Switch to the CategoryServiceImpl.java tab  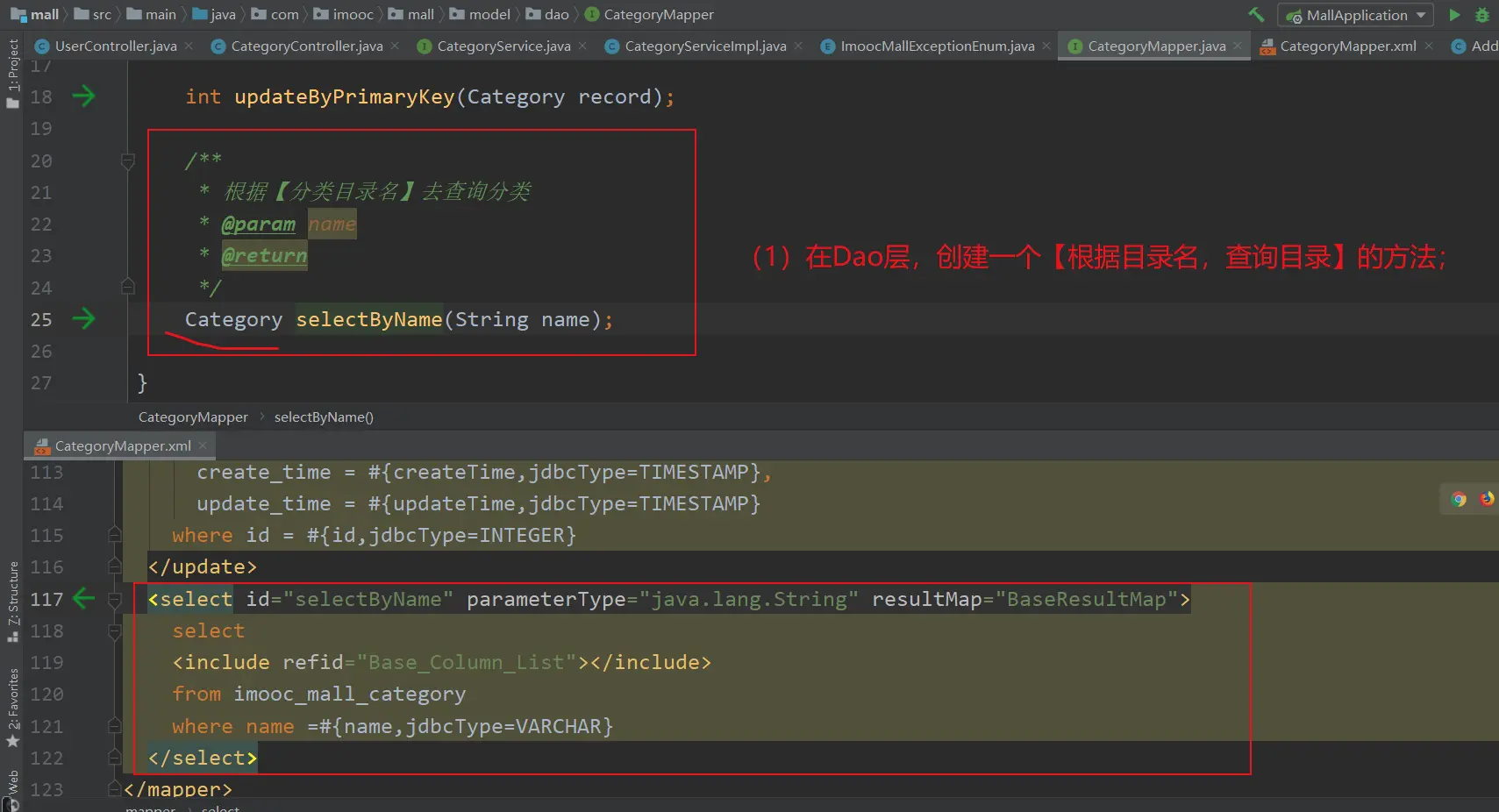click(704, 46)
